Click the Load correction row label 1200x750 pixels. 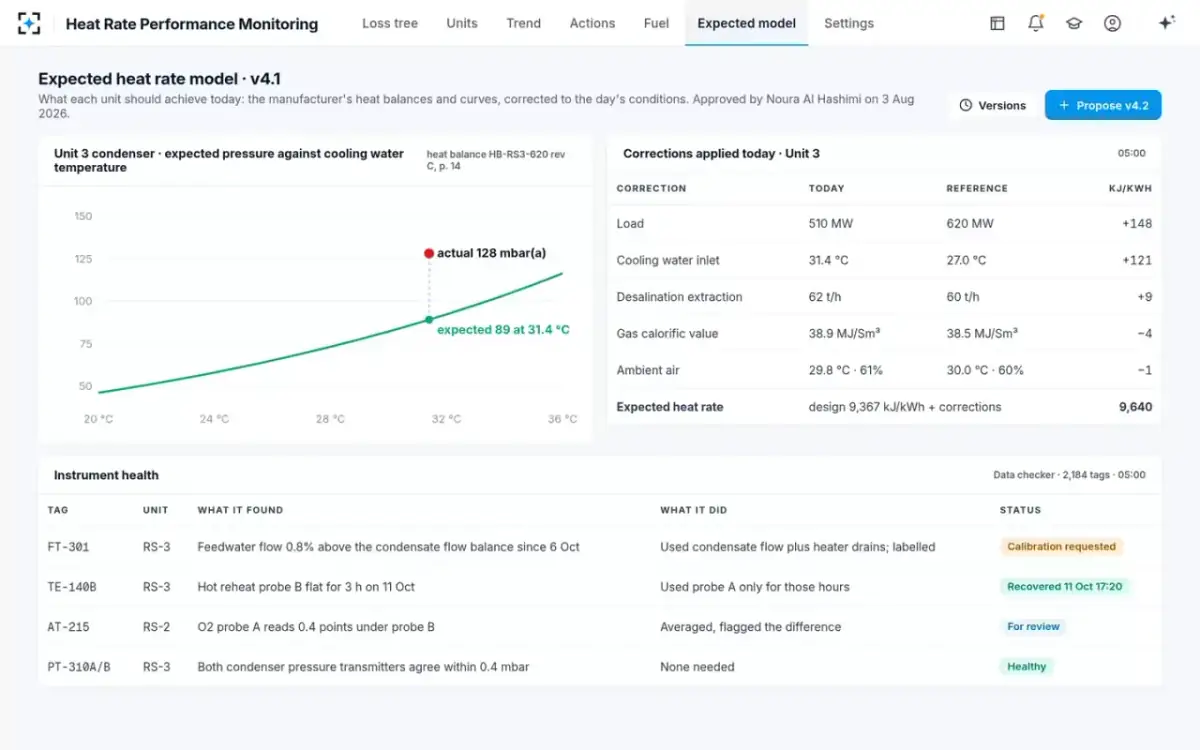pyautogui.click(x=630, y=224)
